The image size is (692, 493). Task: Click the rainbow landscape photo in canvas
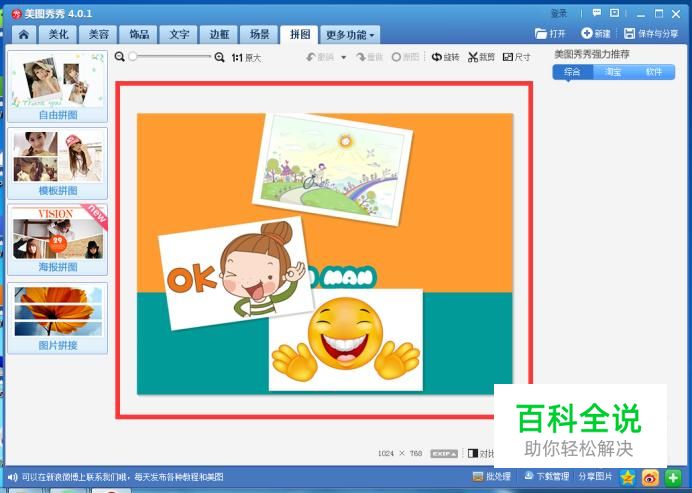click(333, 169)
